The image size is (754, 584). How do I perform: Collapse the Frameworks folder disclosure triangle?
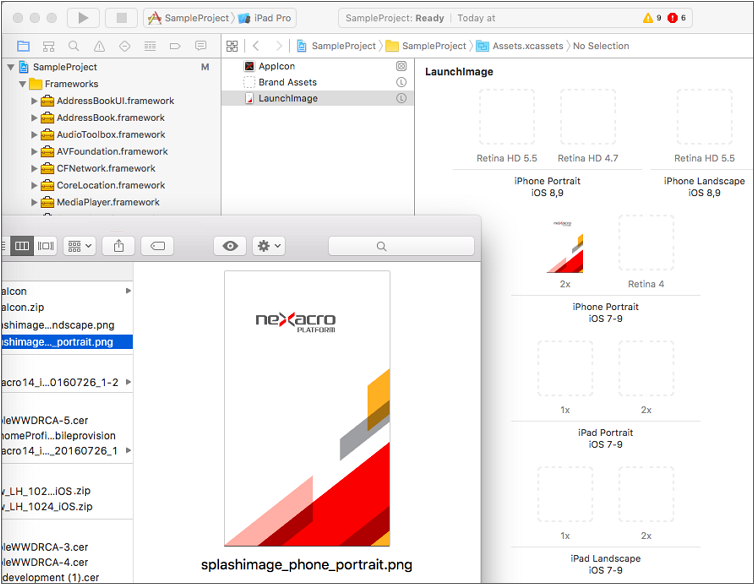(x=23, y=84)
